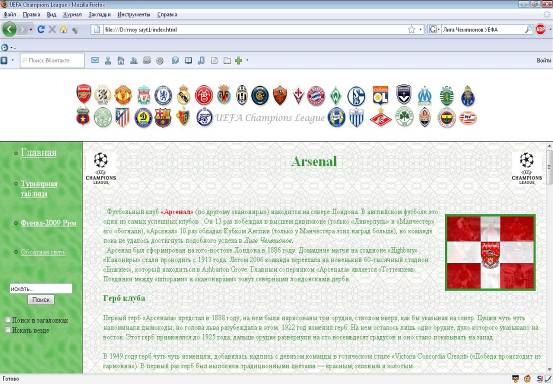Bookmark this page with the star icon
553x384 pixels.
(x=411, y=30)
